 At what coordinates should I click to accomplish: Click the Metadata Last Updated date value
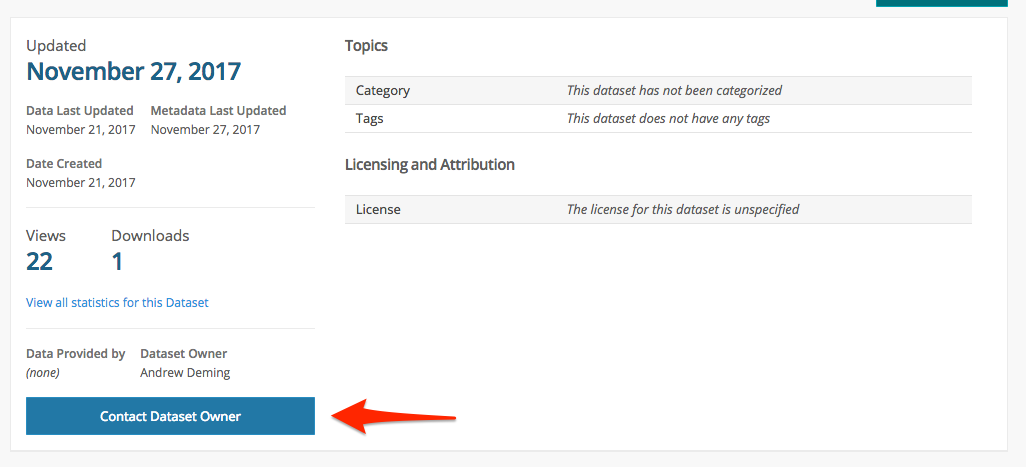point(205,130)
